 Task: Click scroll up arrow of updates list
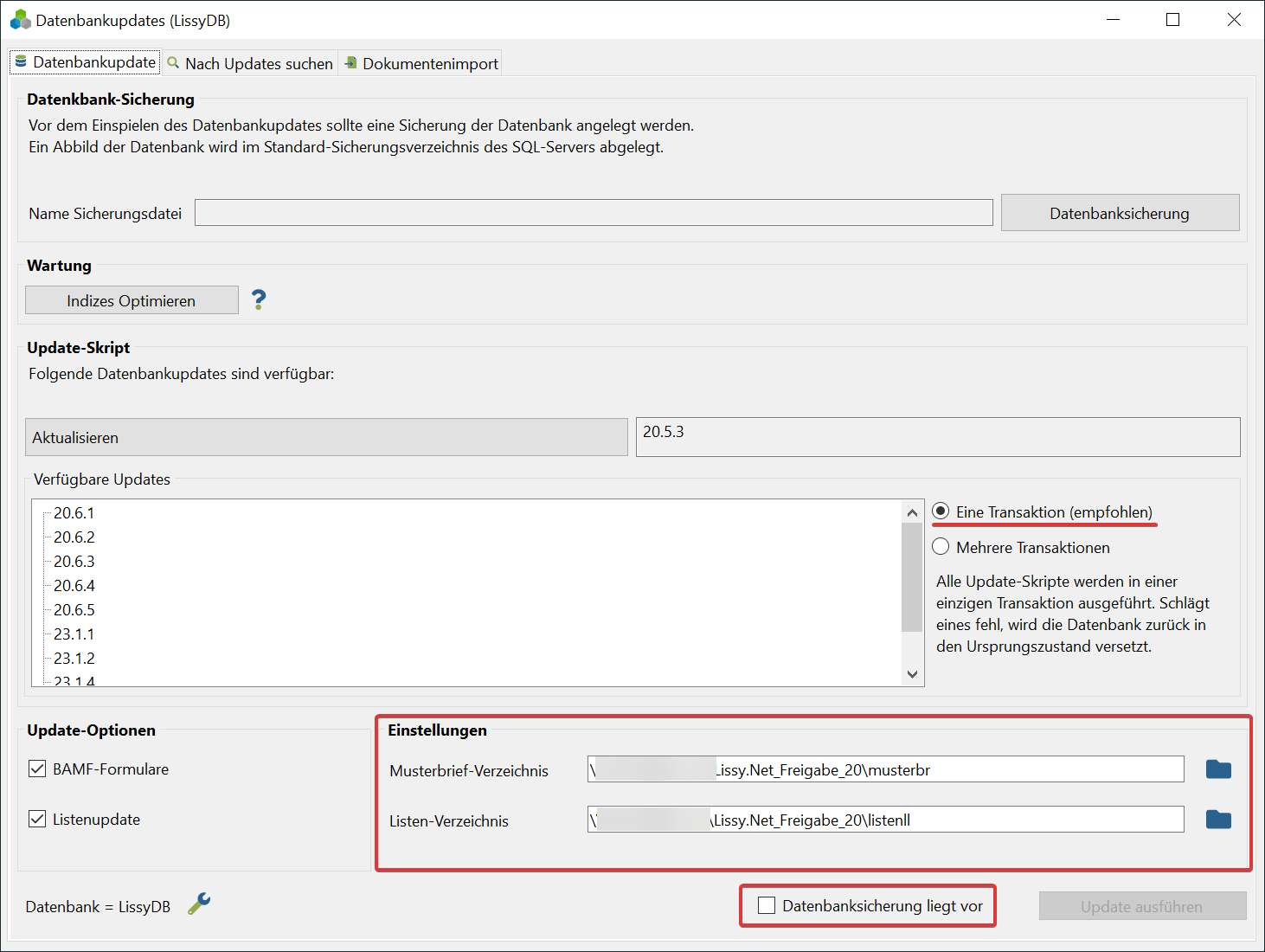pos(912,512)
